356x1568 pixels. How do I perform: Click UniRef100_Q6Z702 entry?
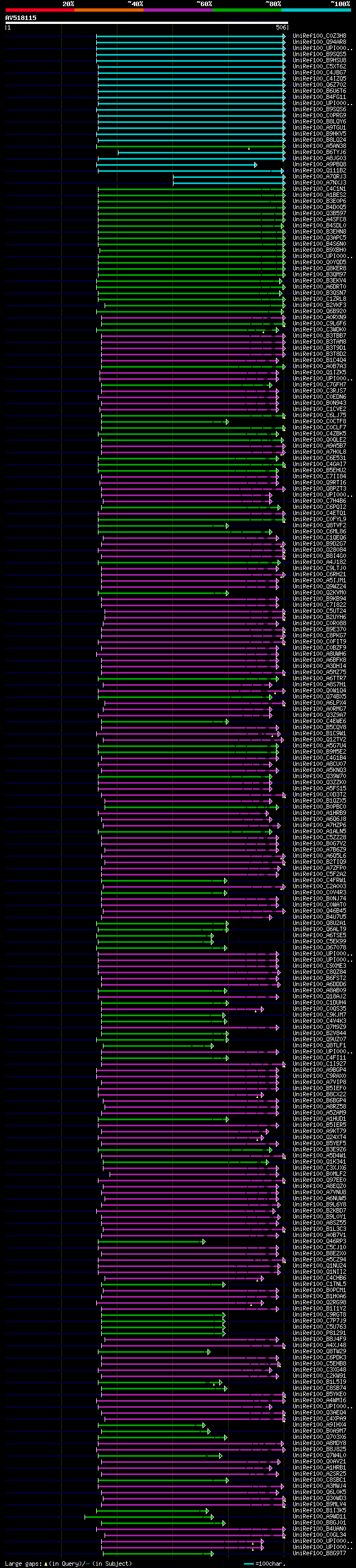319,85
